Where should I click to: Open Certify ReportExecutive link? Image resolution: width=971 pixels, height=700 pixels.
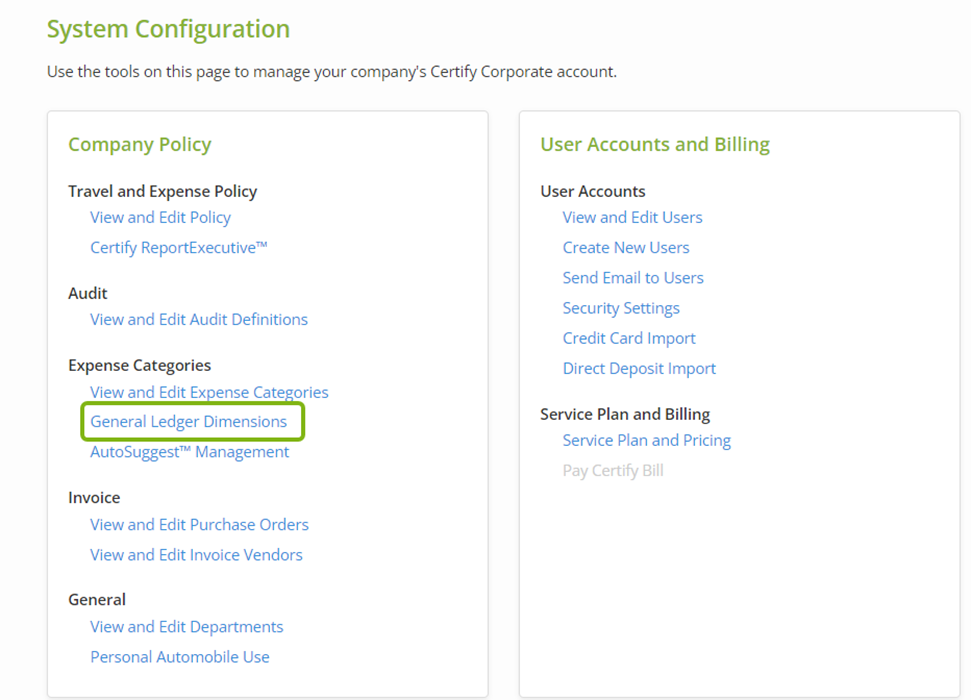(x=179, y=248)
